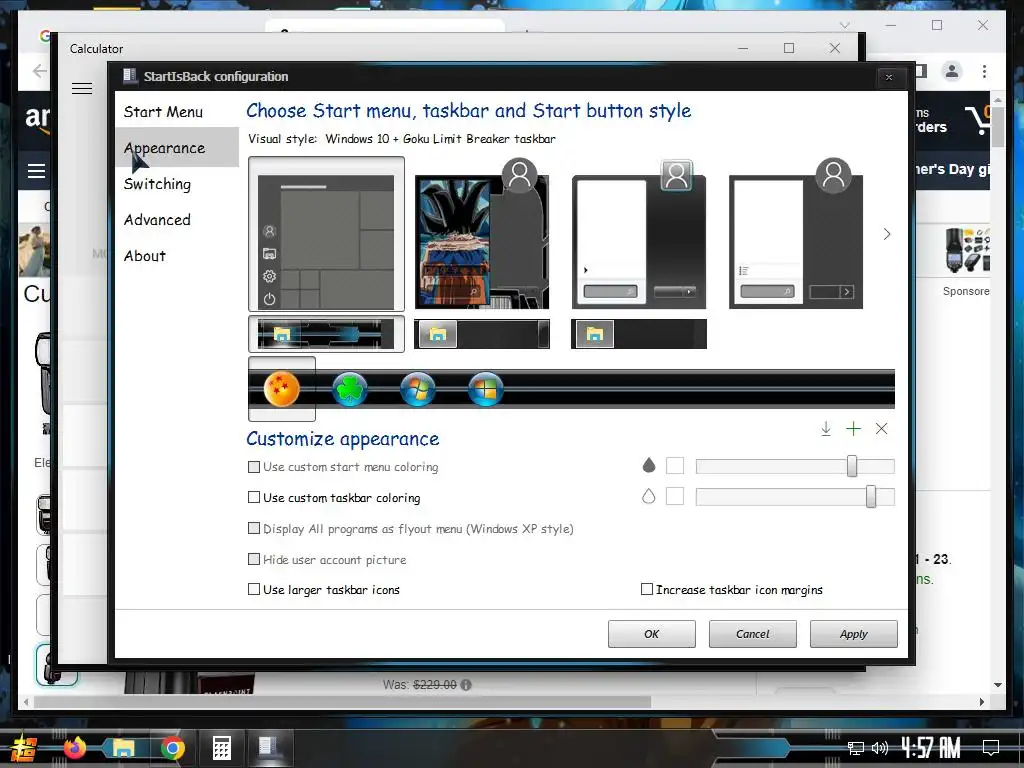1024x768 pixels.
Task: Click the browser horizontal scrollbar
Action: click(342, 702)
